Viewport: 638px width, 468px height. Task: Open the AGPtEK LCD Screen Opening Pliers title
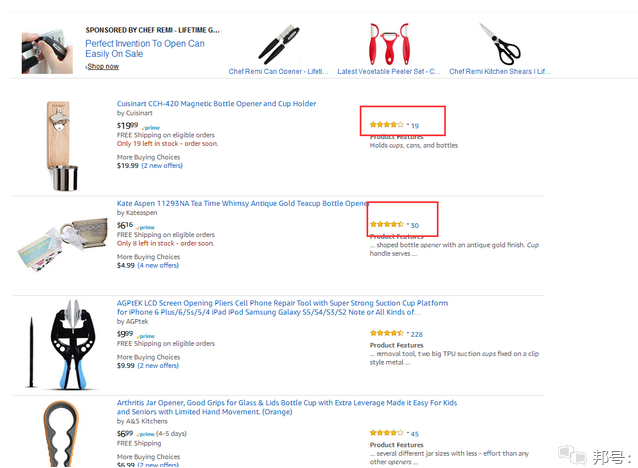tap(282, 303)
